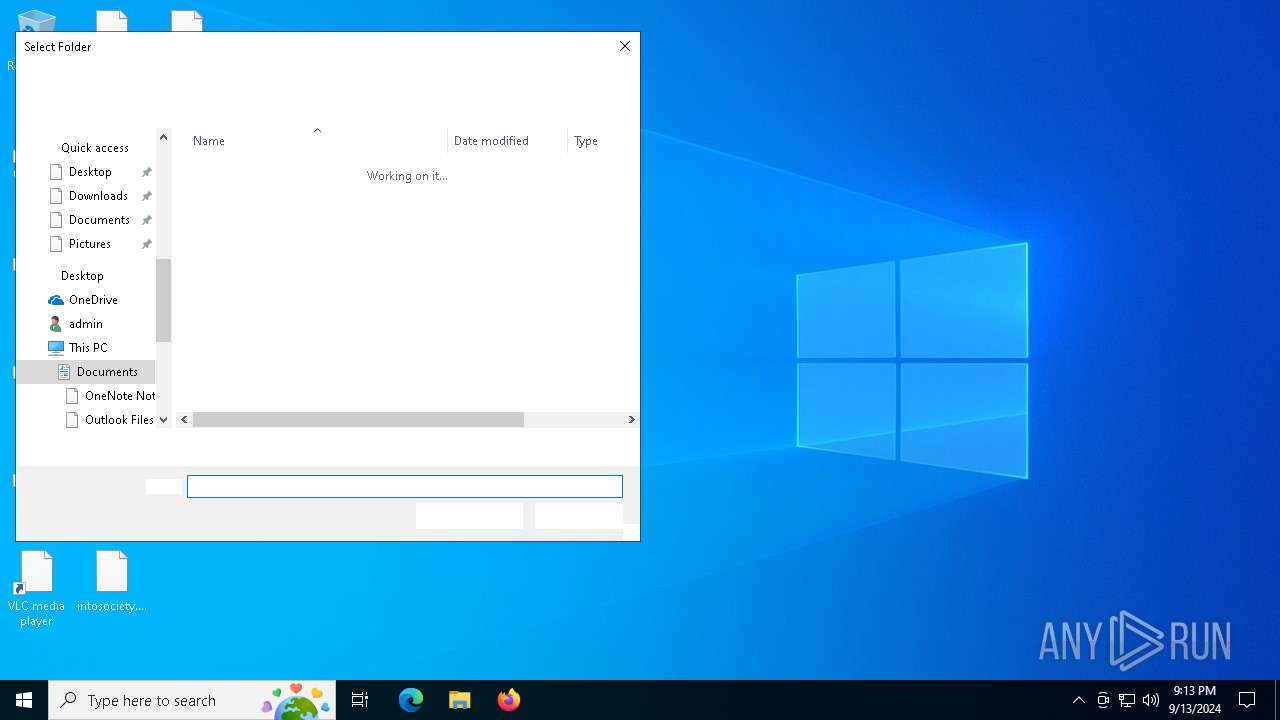Launch Microsoft Edge from taskbar

click(x=411, y=700)
